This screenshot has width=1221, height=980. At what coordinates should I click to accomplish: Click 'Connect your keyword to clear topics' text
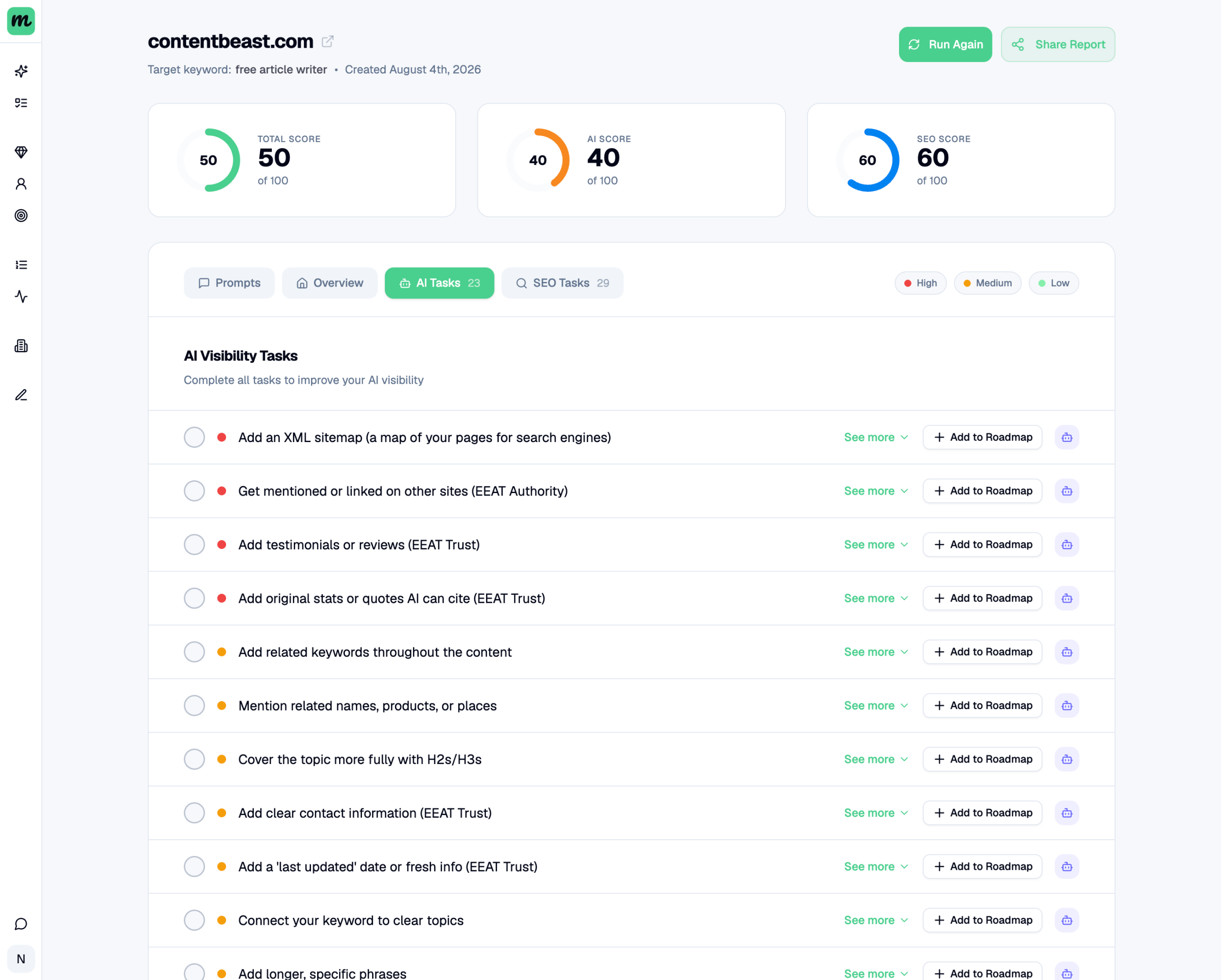point(351,920)
